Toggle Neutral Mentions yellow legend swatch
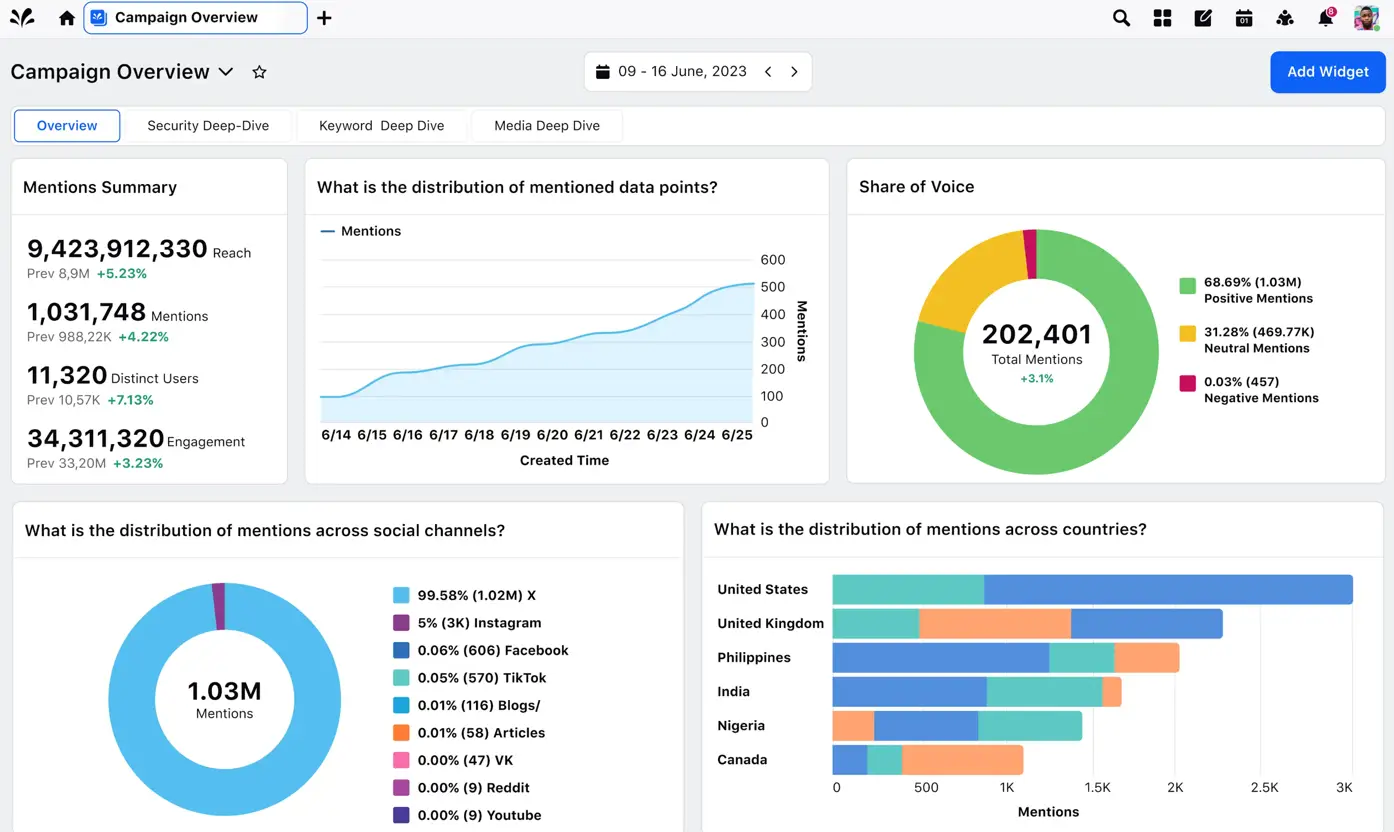The image size is (1394, 832). (1187, 334)
